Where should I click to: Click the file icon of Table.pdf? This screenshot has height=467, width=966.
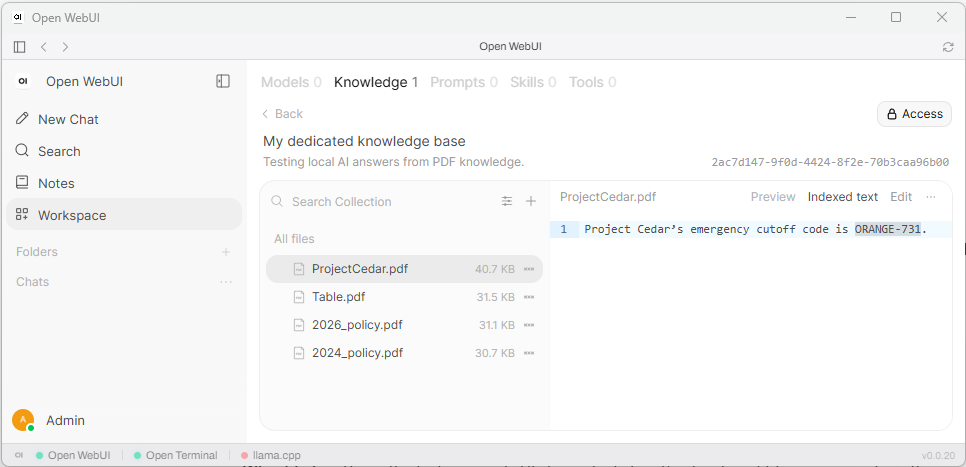tap(299, 297)
